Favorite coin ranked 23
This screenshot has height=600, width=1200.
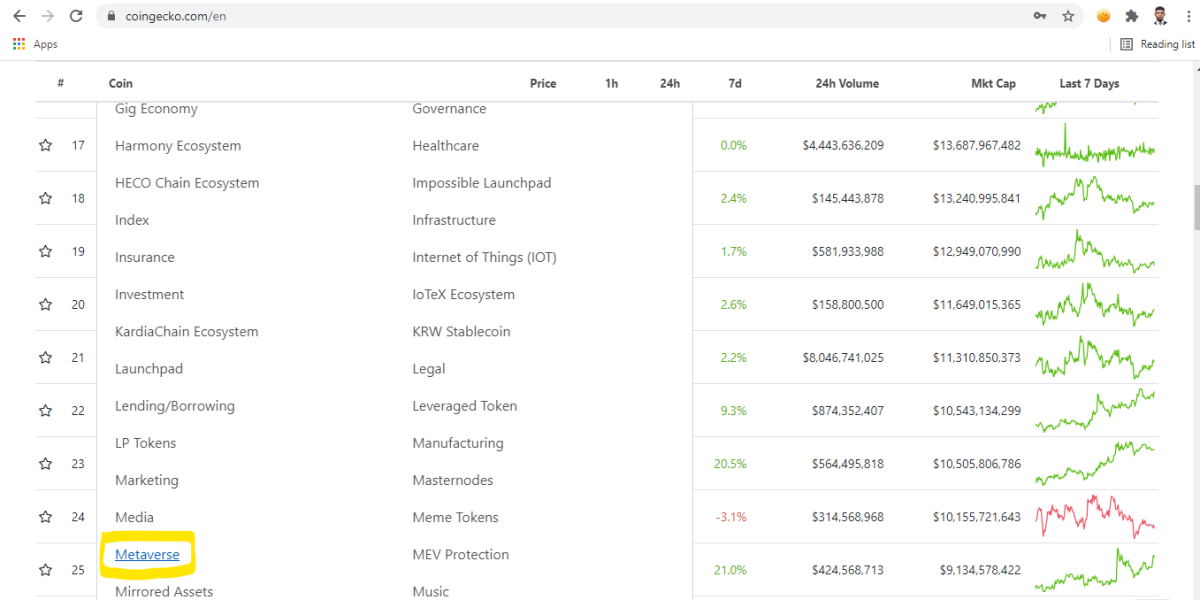[45, 463]
